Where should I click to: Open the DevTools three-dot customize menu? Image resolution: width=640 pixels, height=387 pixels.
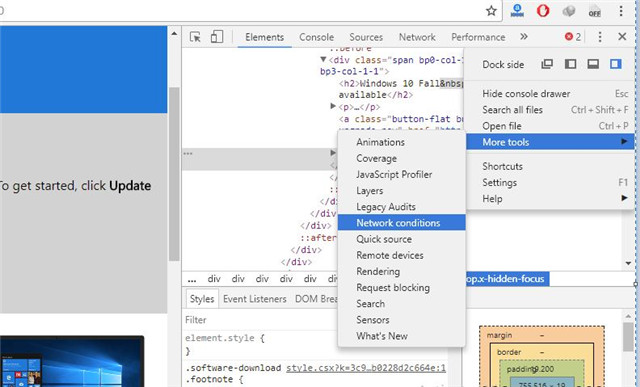[600, 37]
